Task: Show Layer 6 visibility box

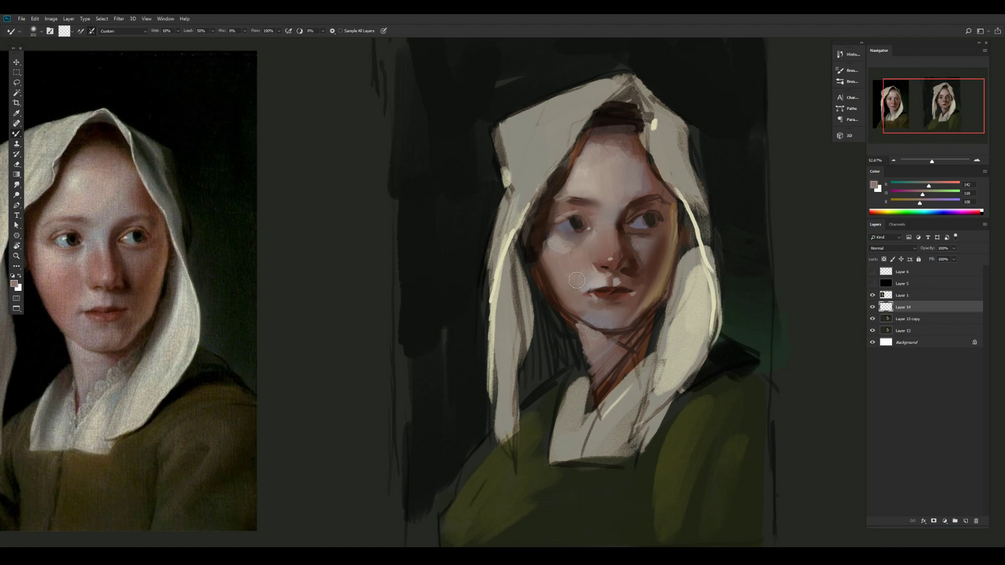Action: click(x=872, y=272)
